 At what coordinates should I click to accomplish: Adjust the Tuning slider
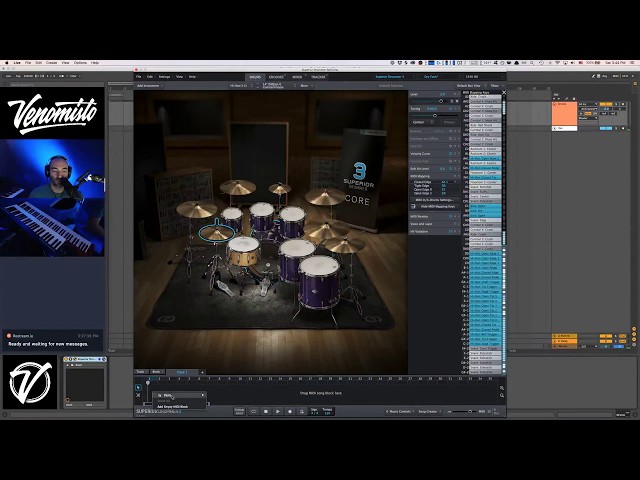435,116
